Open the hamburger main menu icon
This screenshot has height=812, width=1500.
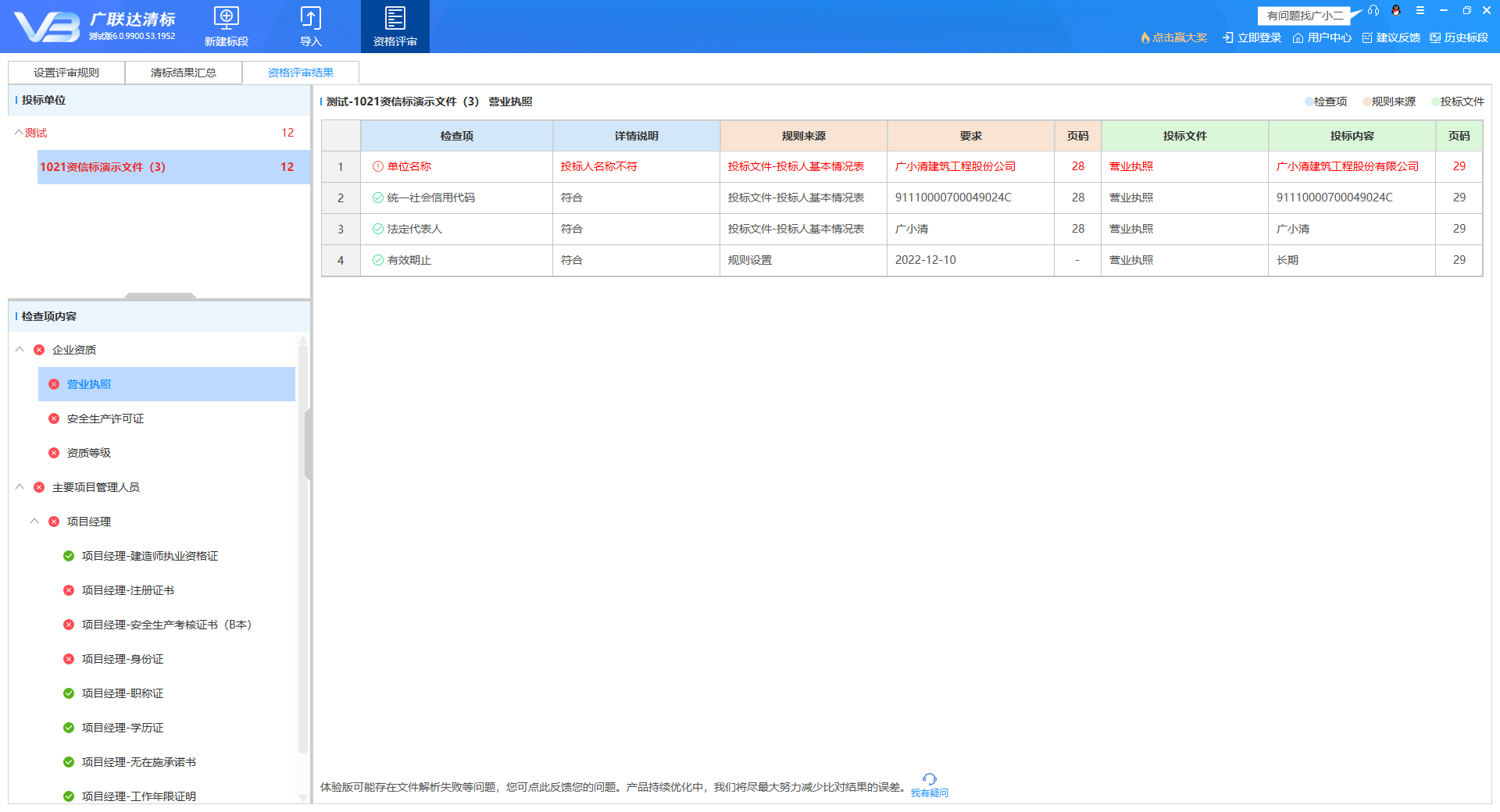click(1420, 11)
